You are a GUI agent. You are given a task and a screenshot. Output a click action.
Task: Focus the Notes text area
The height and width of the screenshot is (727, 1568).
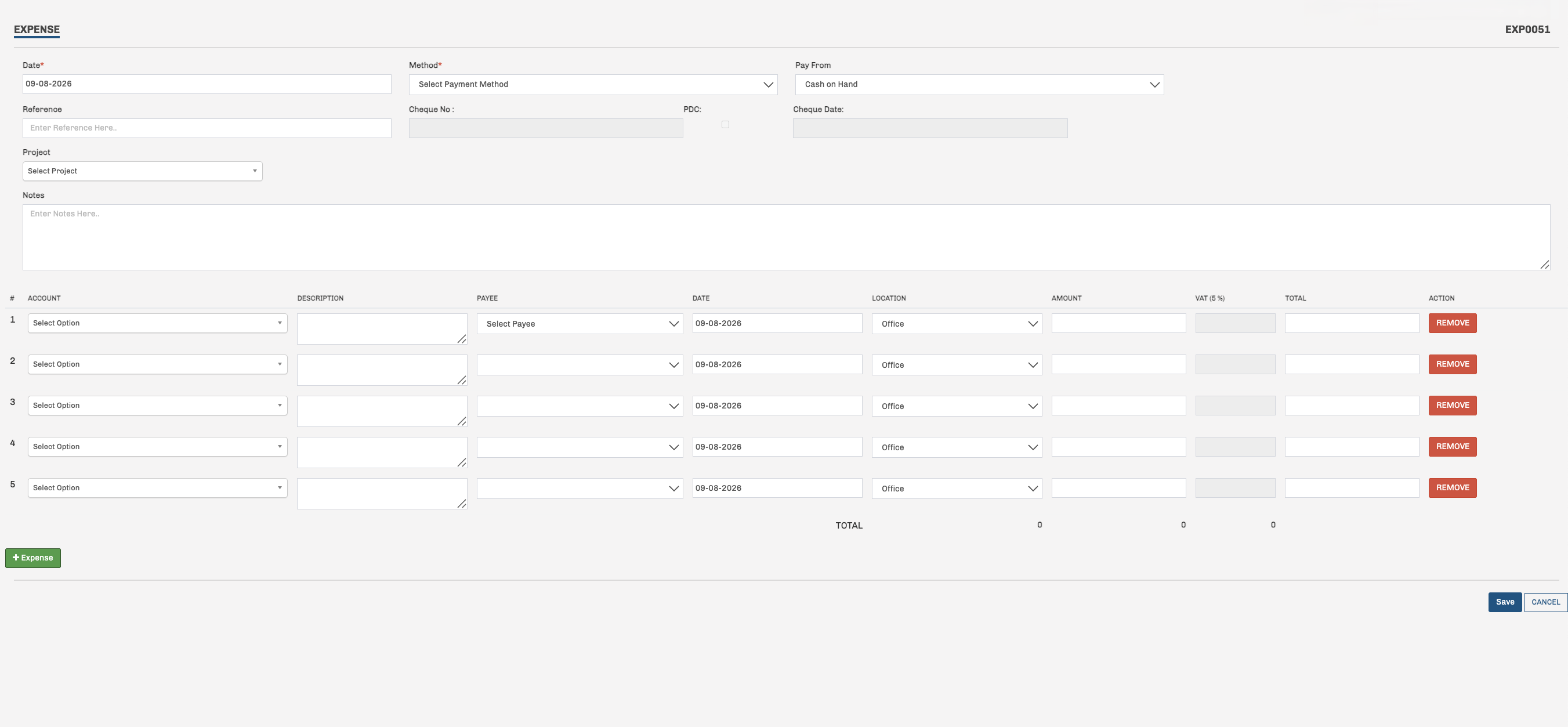[786, 237]
